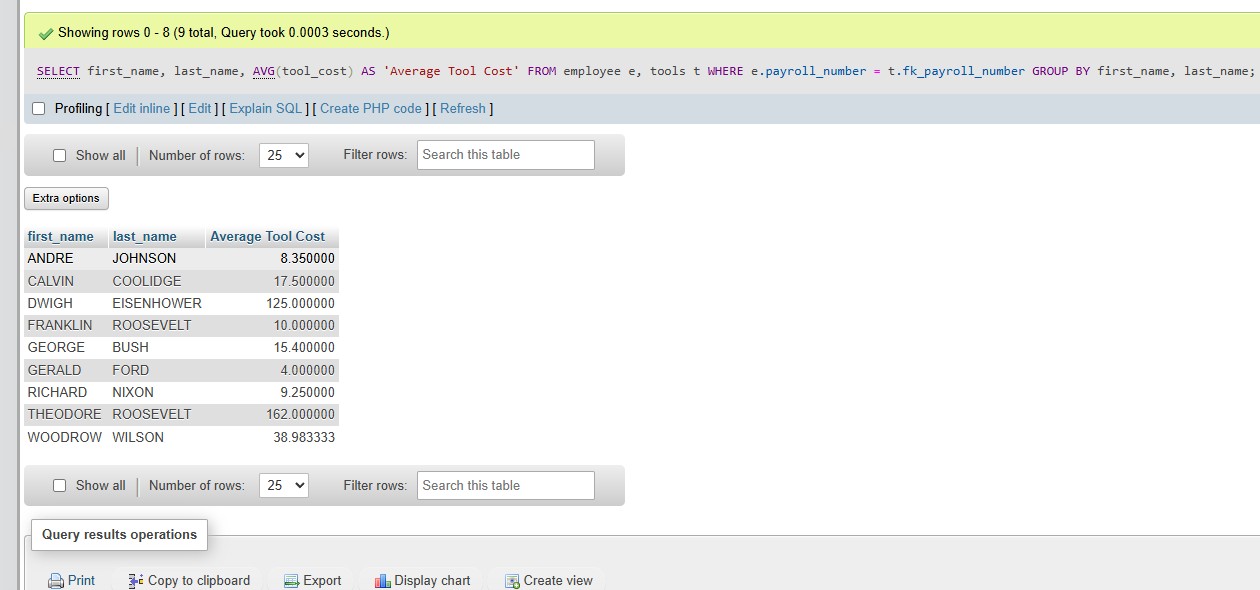
Task: Click the Display chart link text
Action: (432, 580)
